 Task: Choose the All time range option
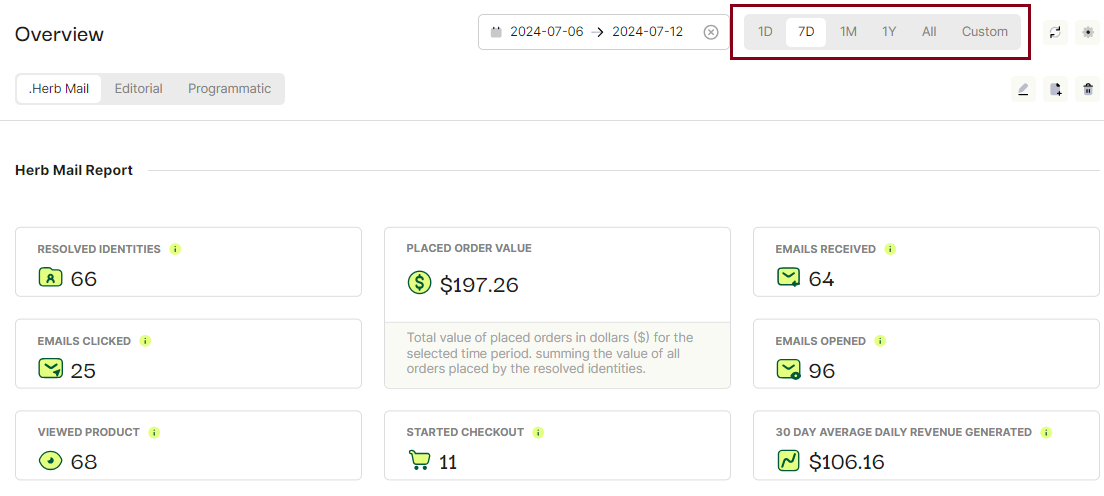tap(929, 32)
